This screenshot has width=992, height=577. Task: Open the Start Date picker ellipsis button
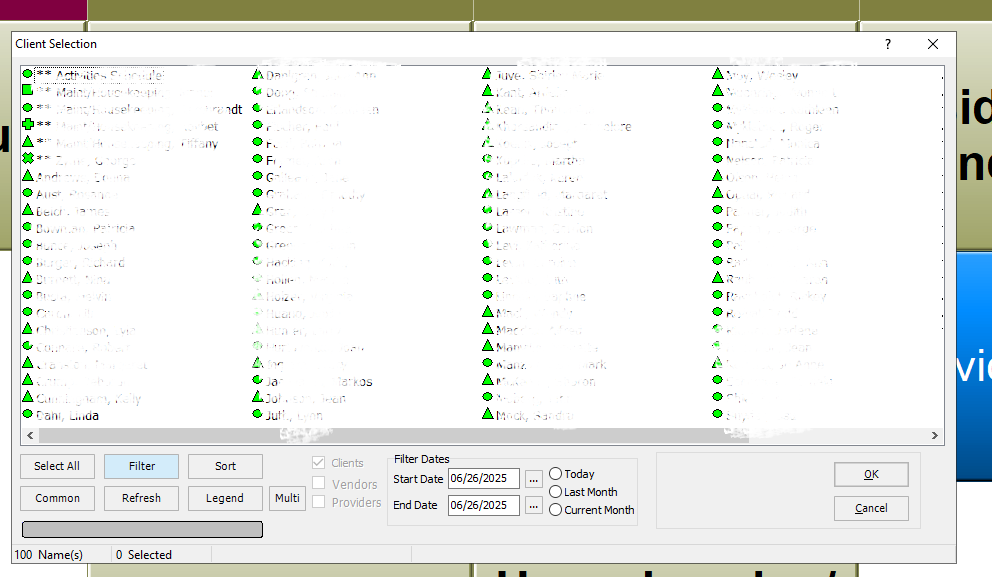tap(533, 479)
